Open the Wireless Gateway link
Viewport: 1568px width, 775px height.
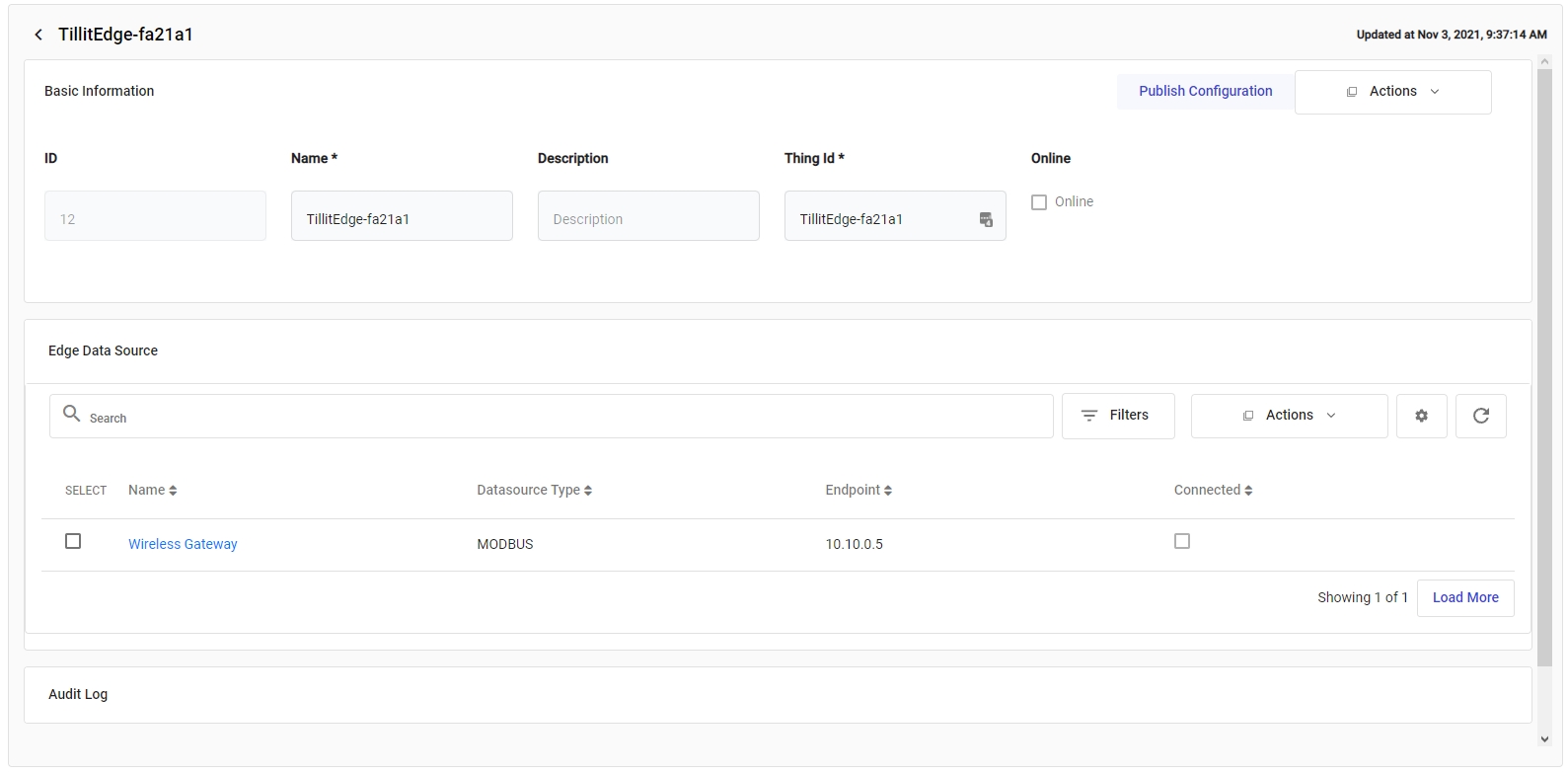click(183, 544)
